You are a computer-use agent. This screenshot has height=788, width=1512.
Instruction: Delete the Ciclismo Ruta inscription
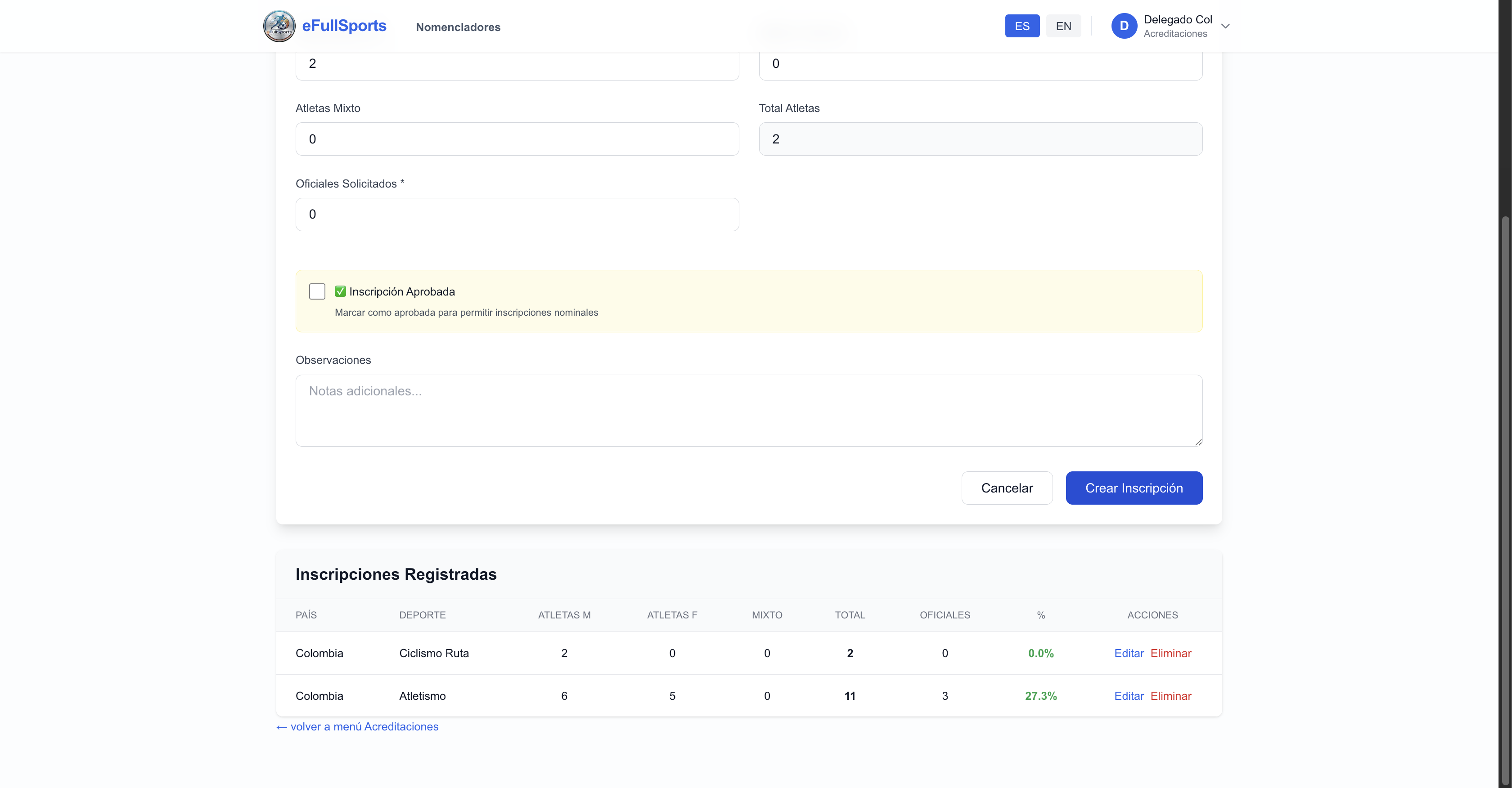(1170, 653)
